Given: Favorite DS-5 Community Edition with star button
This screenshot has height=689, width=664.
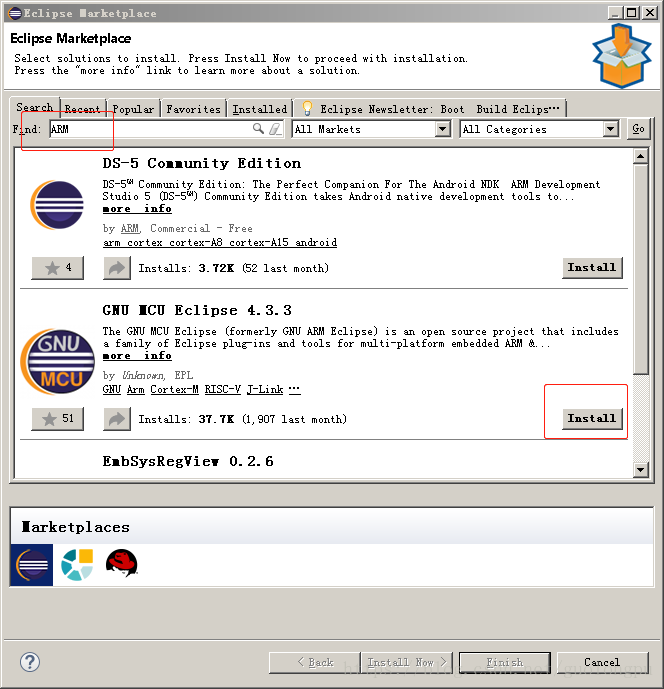Looking at the screenshot, I should click(x=58, y=268).
